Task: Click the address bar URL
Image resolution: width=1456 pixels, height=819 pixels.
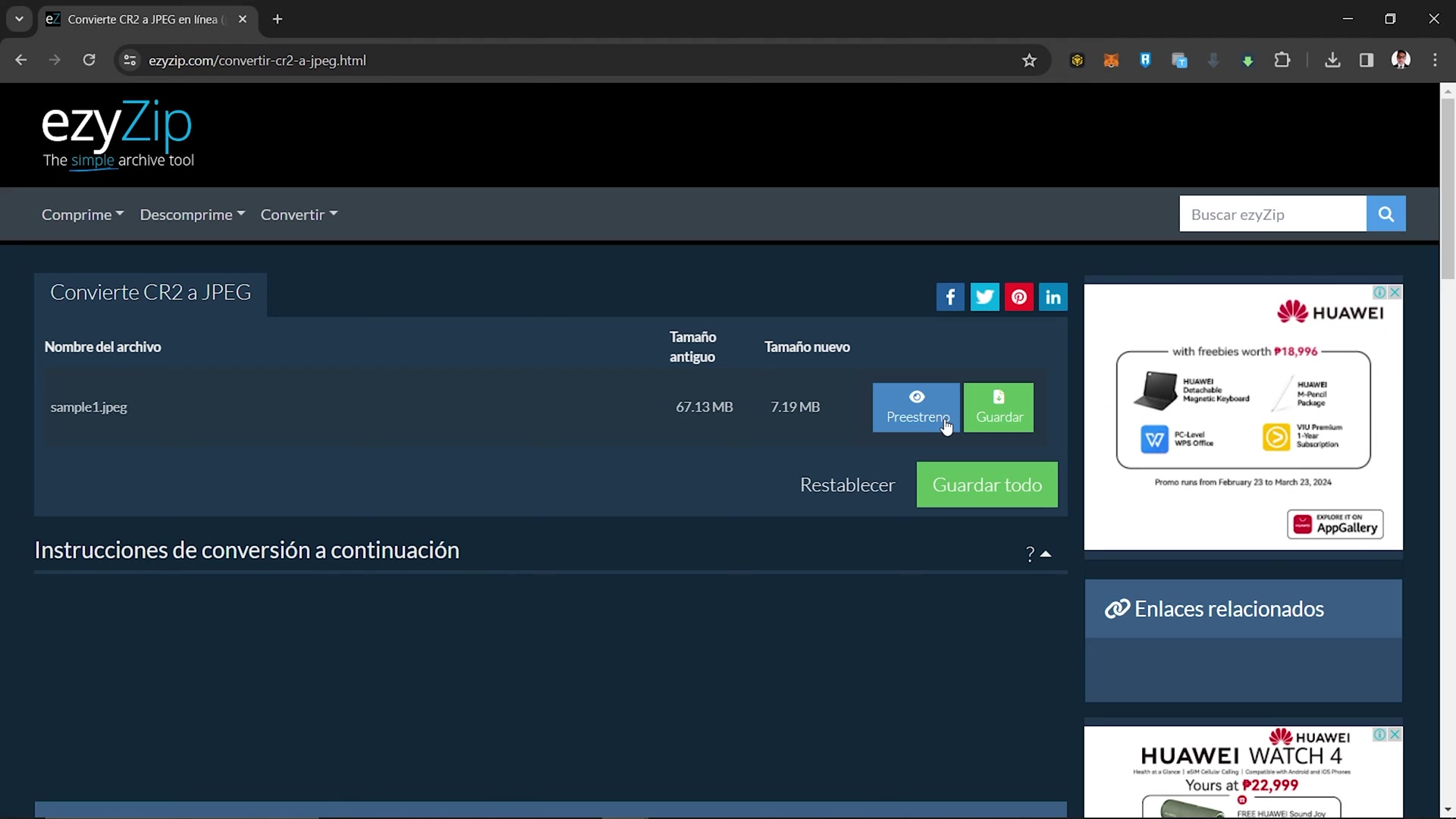Action: coord(257,61)
